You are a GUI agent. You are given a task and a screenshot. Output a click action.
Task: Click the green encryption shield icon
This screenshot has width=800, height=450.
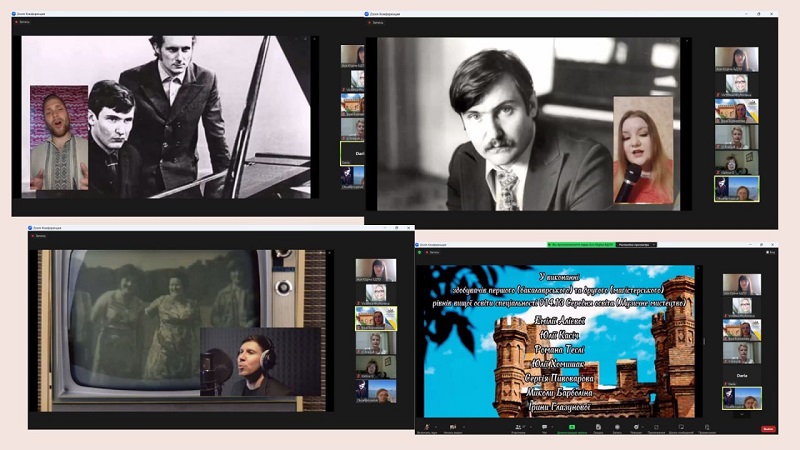420,252
